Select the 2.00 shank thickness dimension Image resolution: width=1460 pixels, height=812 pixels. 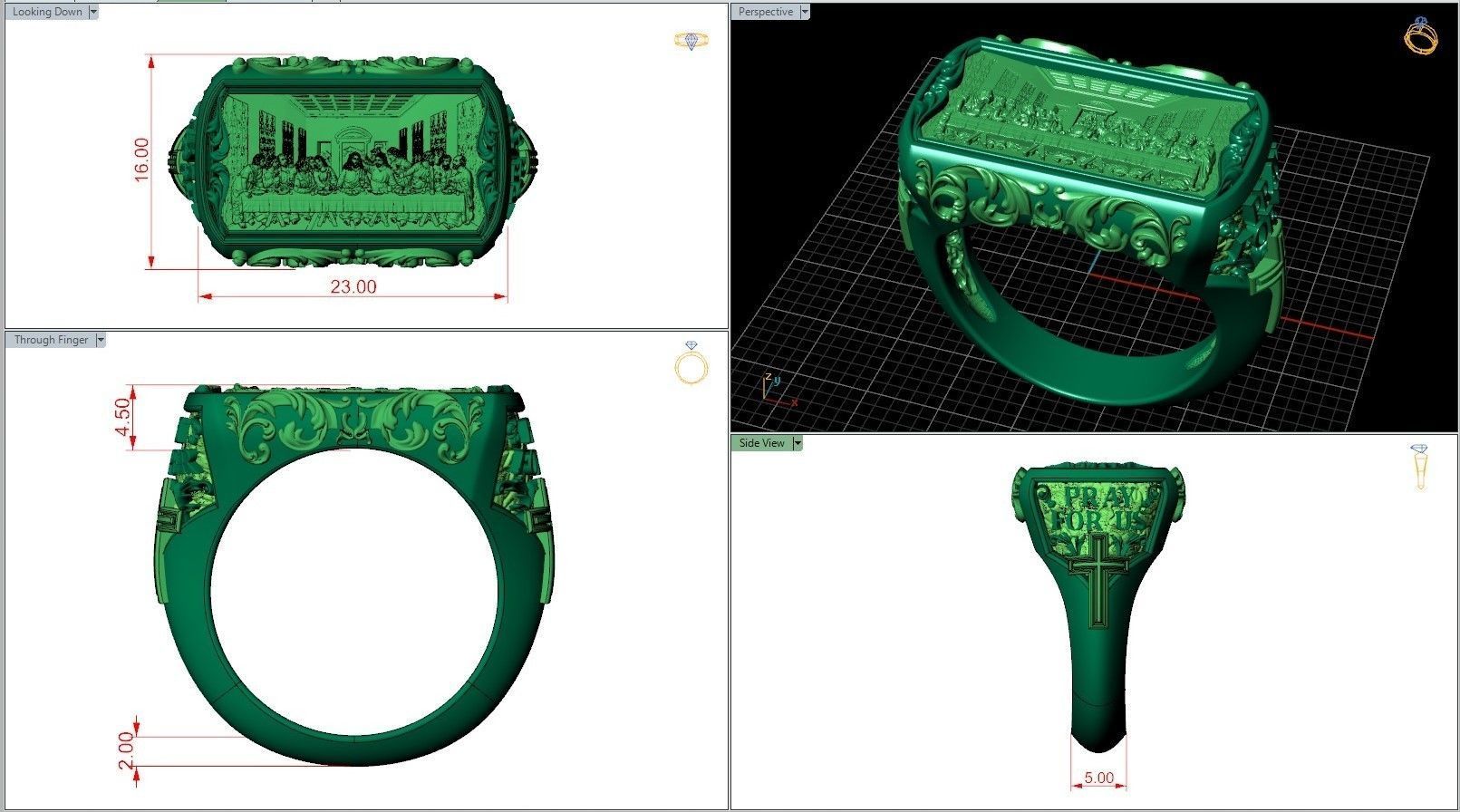point(126,750)
